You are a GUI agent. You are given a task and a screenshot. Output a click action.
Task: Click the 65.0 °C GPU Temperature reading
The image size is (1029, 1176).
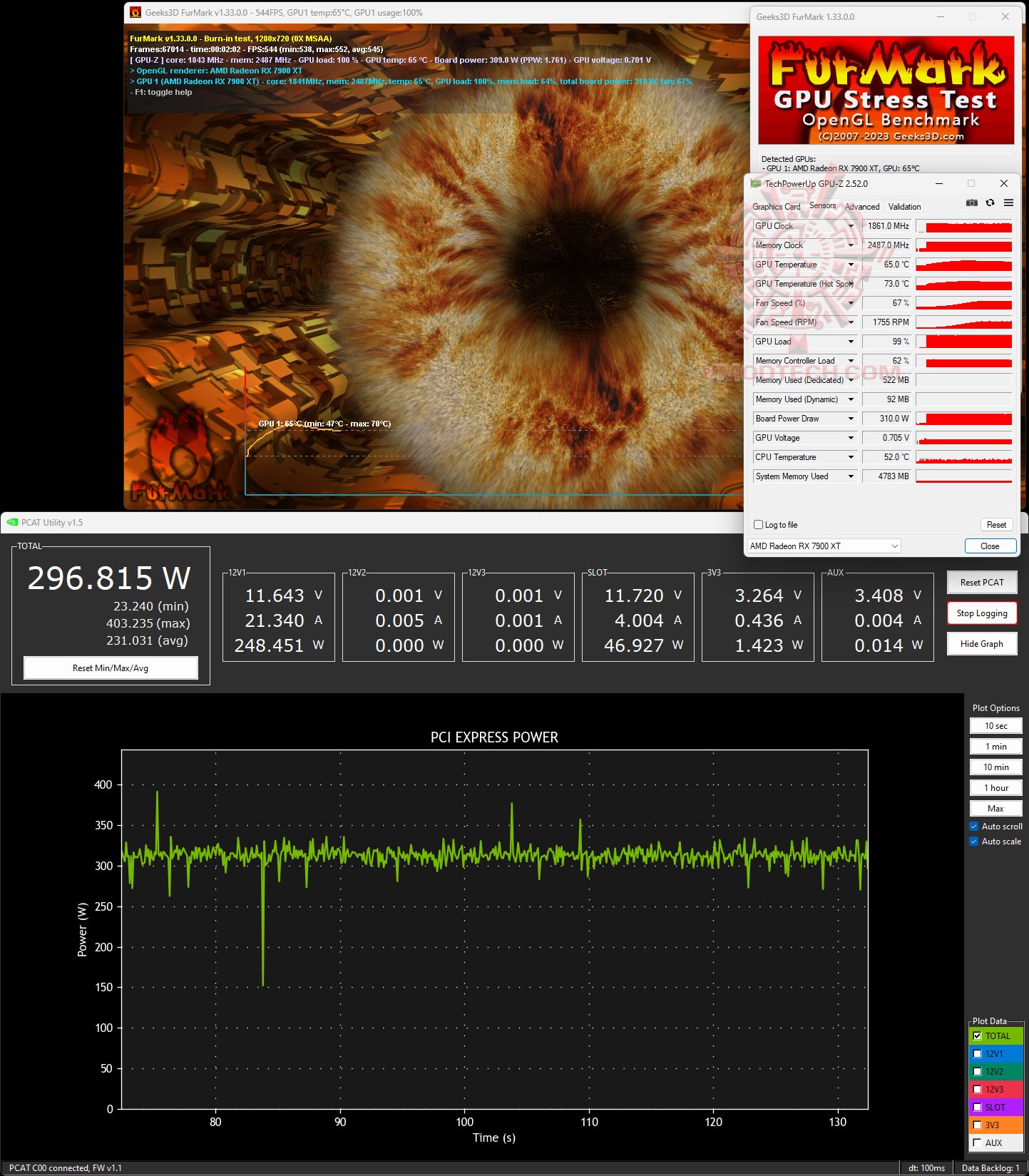pos(886,265)
